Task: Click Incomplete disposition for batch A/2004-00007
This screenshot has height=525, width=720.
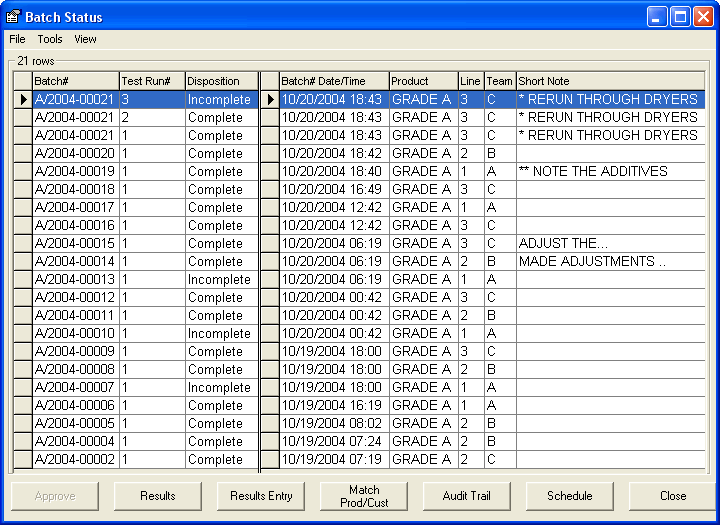Action: pyautogui.click(x=222, y=387)
